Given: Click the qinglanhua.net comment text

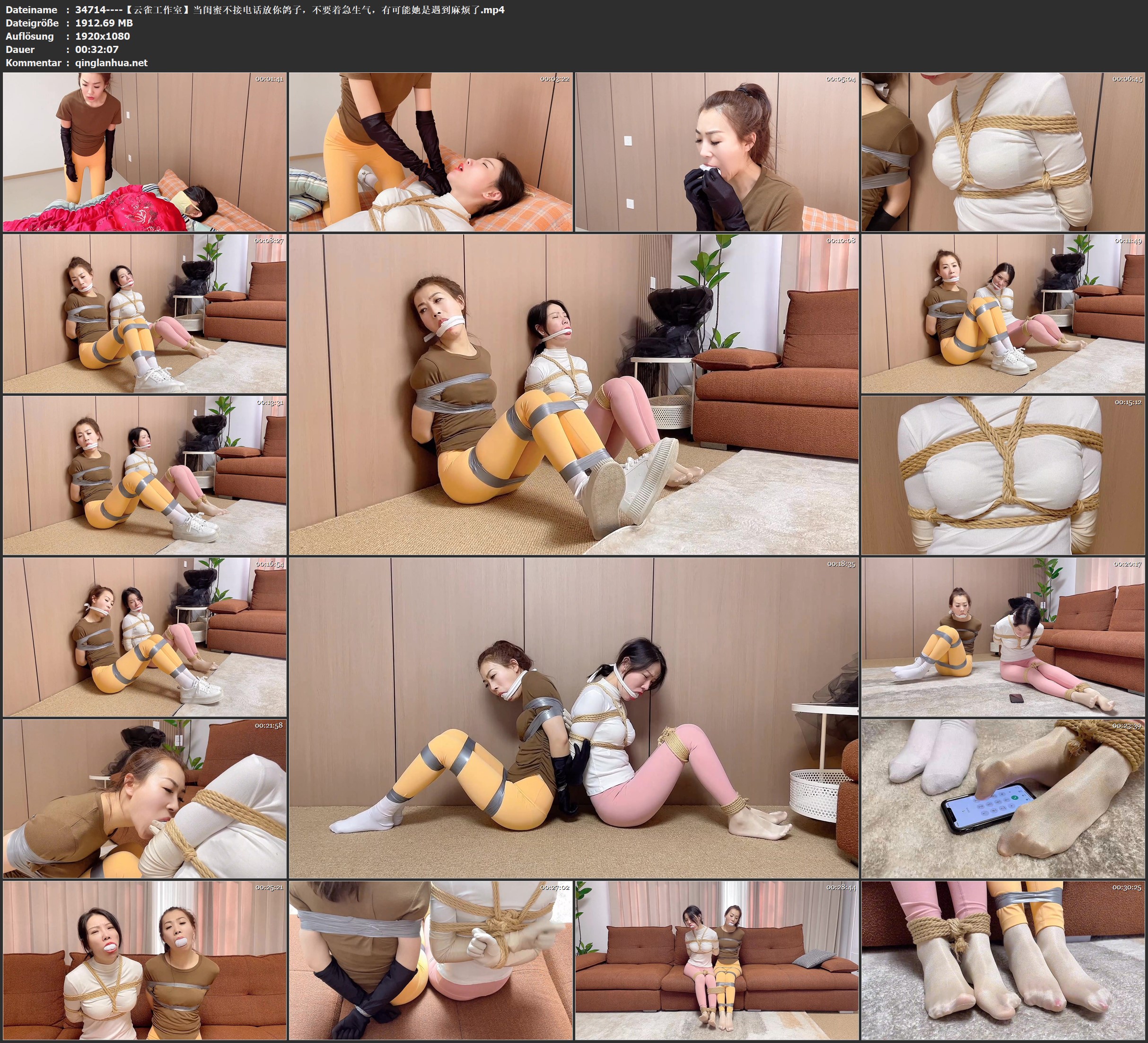Looking at the screenshot, I should pyautogui.click(x=111, y=62).
